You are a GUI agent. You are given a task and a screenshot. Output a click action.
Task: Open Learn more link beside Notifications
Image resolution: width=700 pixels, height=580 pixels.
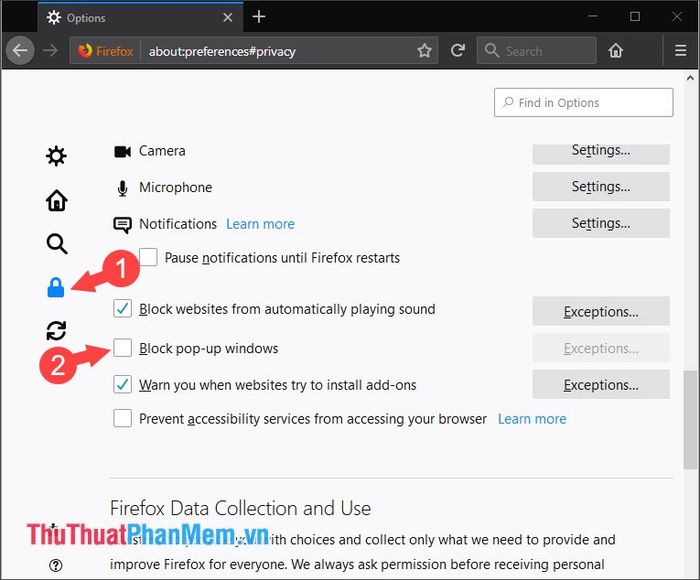[x=260, y=224]
